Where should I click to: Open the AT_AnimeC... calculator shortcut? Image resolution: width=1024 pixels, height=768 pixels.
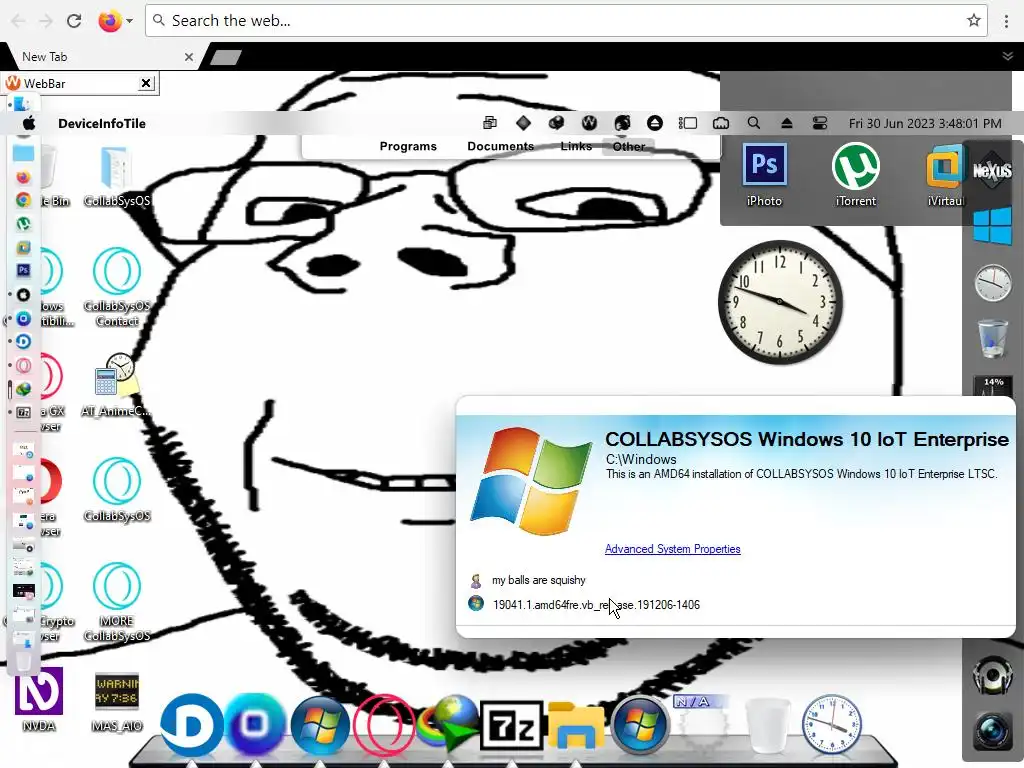[x=116, y=385]
